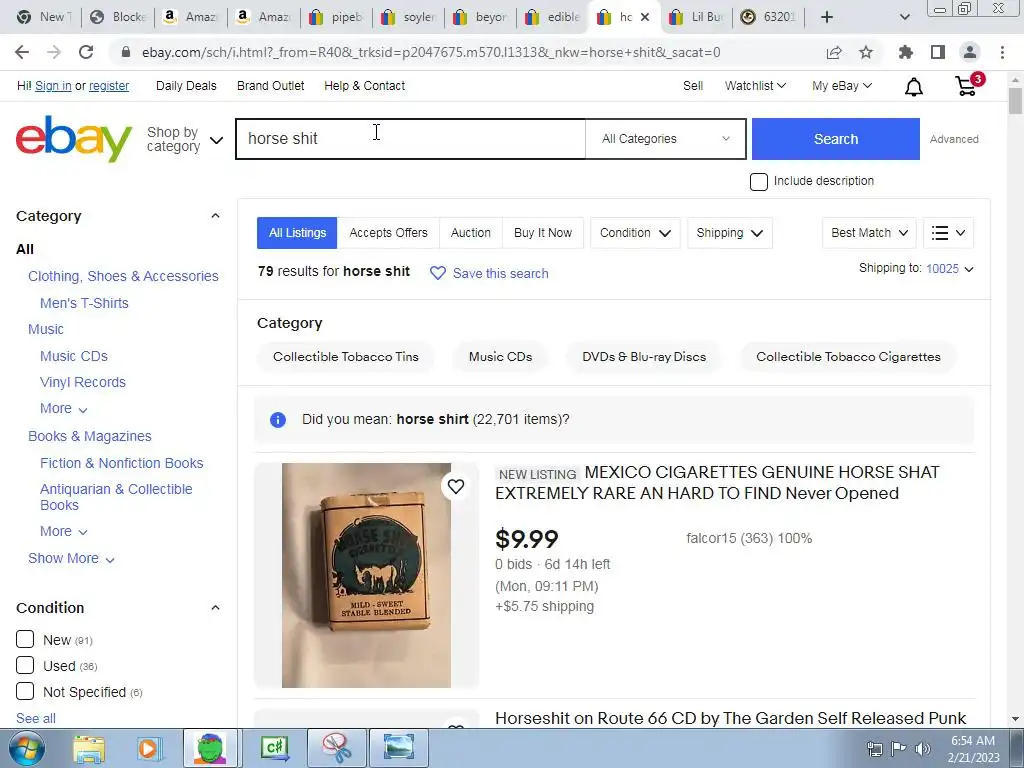Click the volume speaker tray icon
The height and width of the screenshot is (768, 1024).
click(922, 749)
